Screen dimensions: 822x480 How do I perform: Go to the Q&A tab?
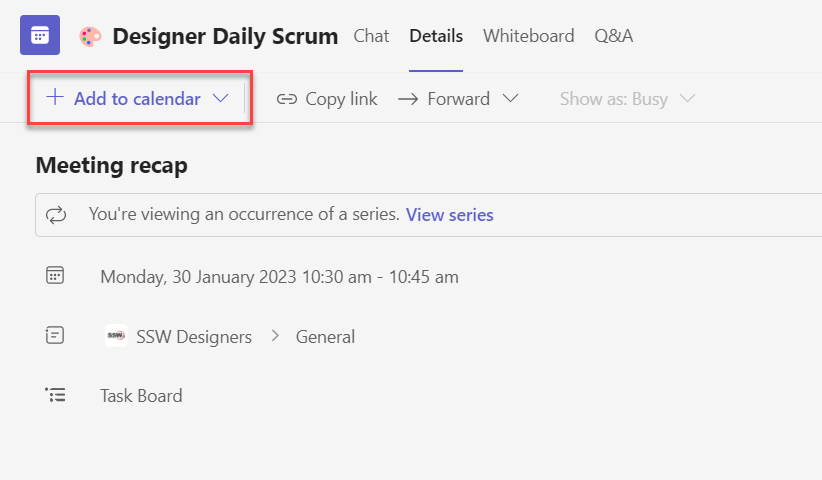coord(613,36)
